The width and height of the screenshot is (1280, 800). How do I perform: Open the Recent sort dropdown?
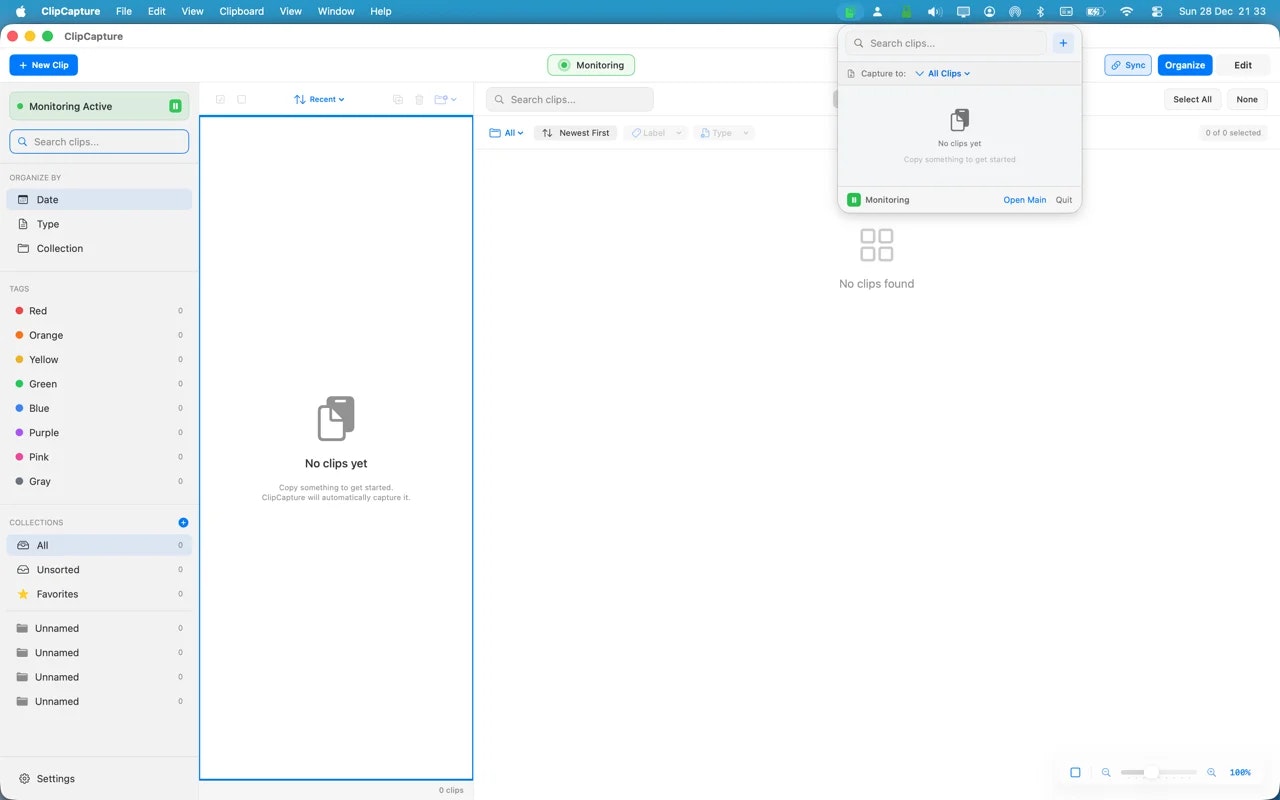coord(319,99)
